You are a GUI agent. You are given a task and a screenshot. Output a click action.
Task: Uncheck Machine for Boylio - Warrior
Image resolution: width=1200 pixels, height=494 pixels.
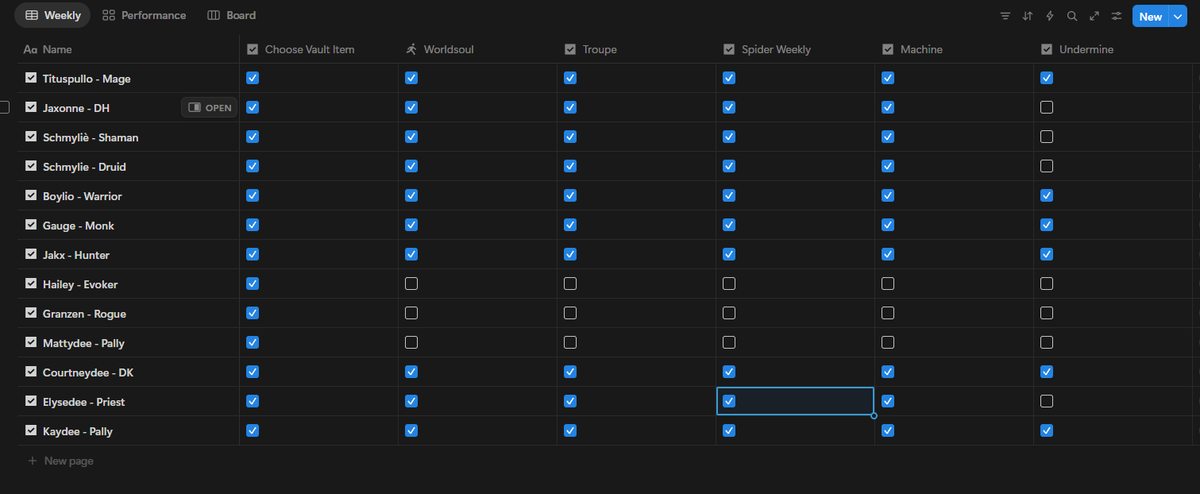click(888, 196)
